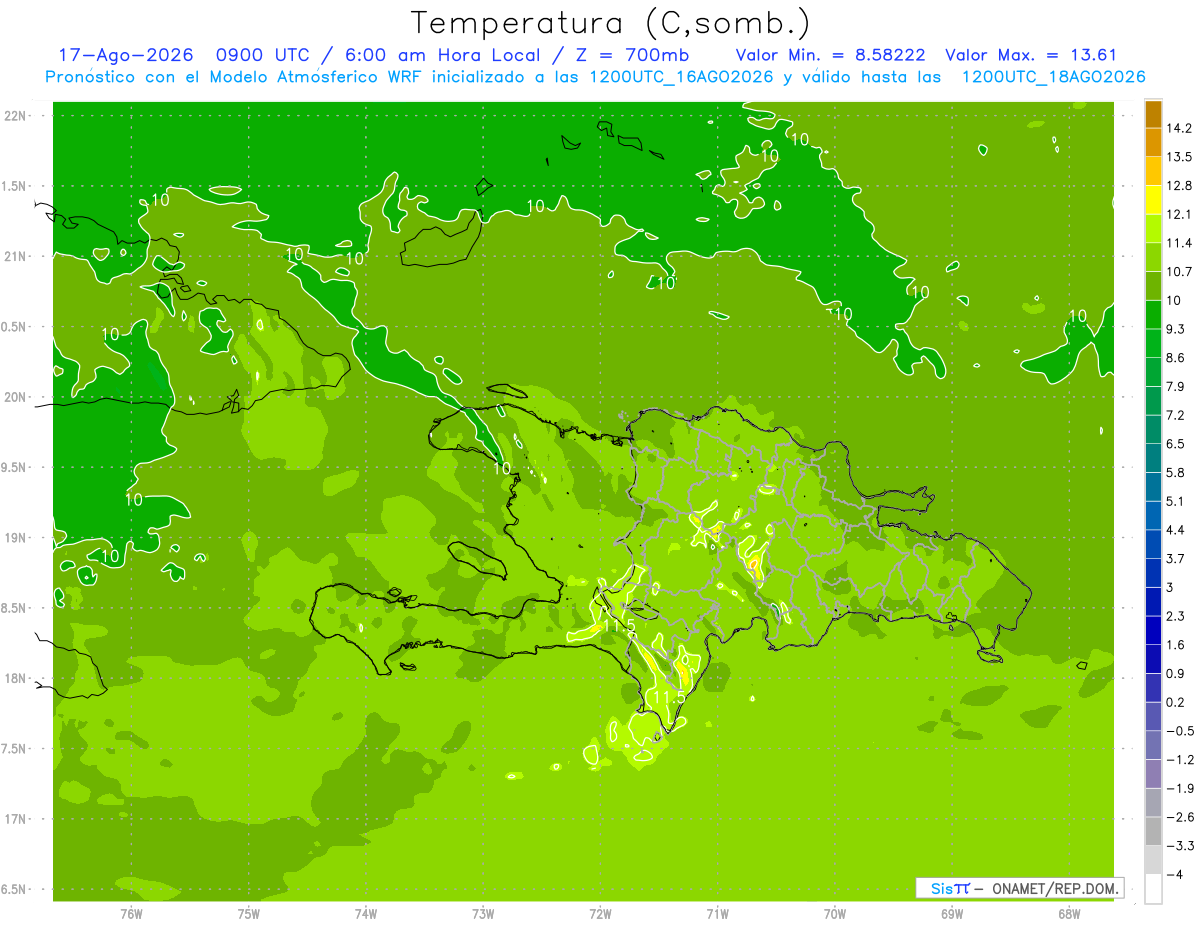
Task: Pick gray swatch between -3.3 and -2.6
Action: point(1153,831)
